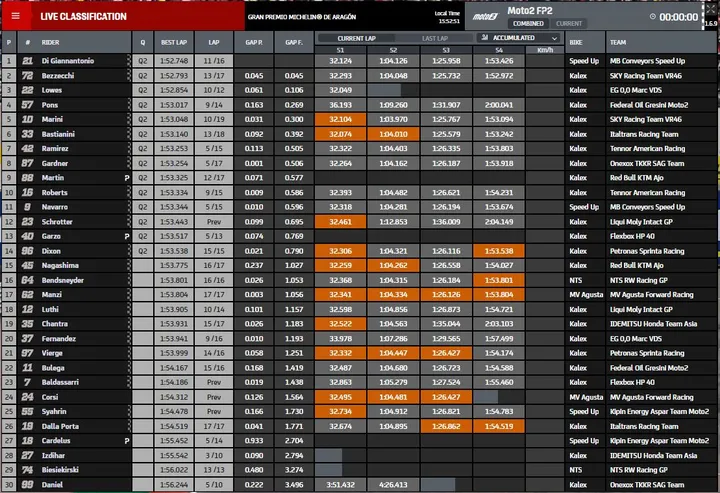Click the pit 'P' indicator for Martin

(127, 178)
